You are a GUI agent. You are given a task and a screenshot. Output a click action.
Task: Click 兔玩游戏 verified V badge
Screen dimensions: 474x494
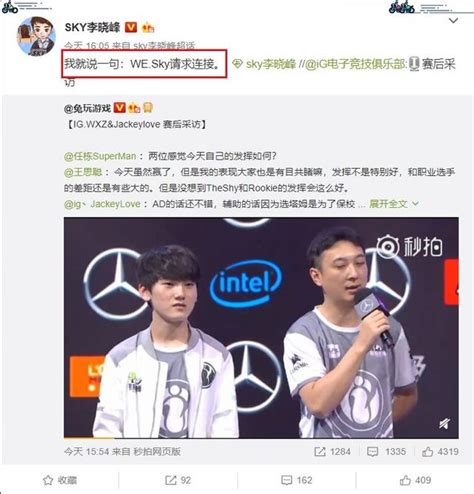120,108
